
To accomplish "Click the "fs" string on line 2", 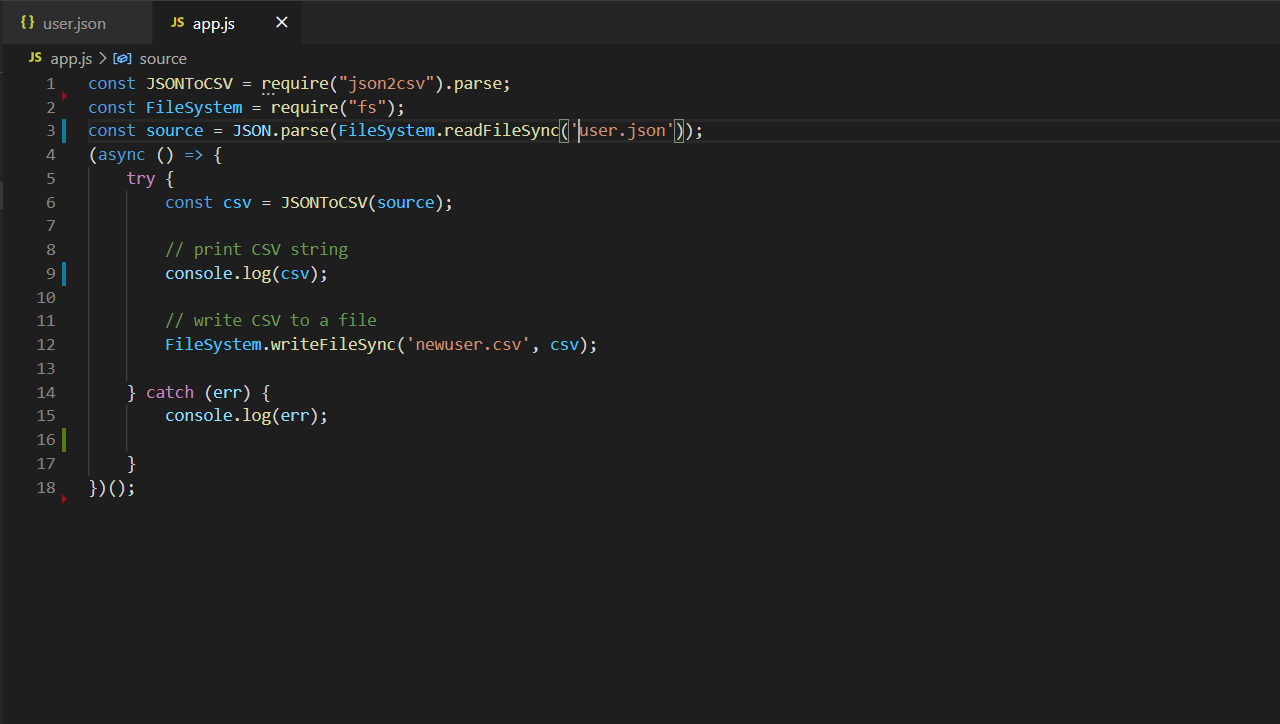I will (368, 107).
